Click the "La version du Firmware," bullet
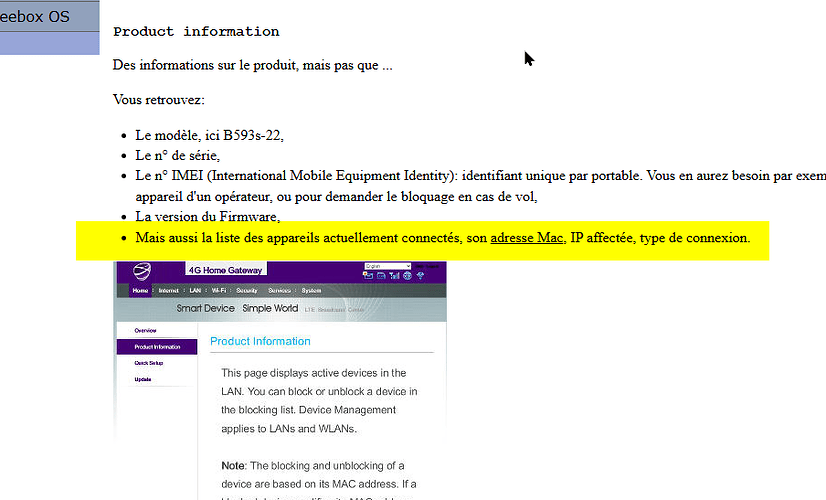The height and width of the screenshot is (500, 826). (x=208, y=217)
